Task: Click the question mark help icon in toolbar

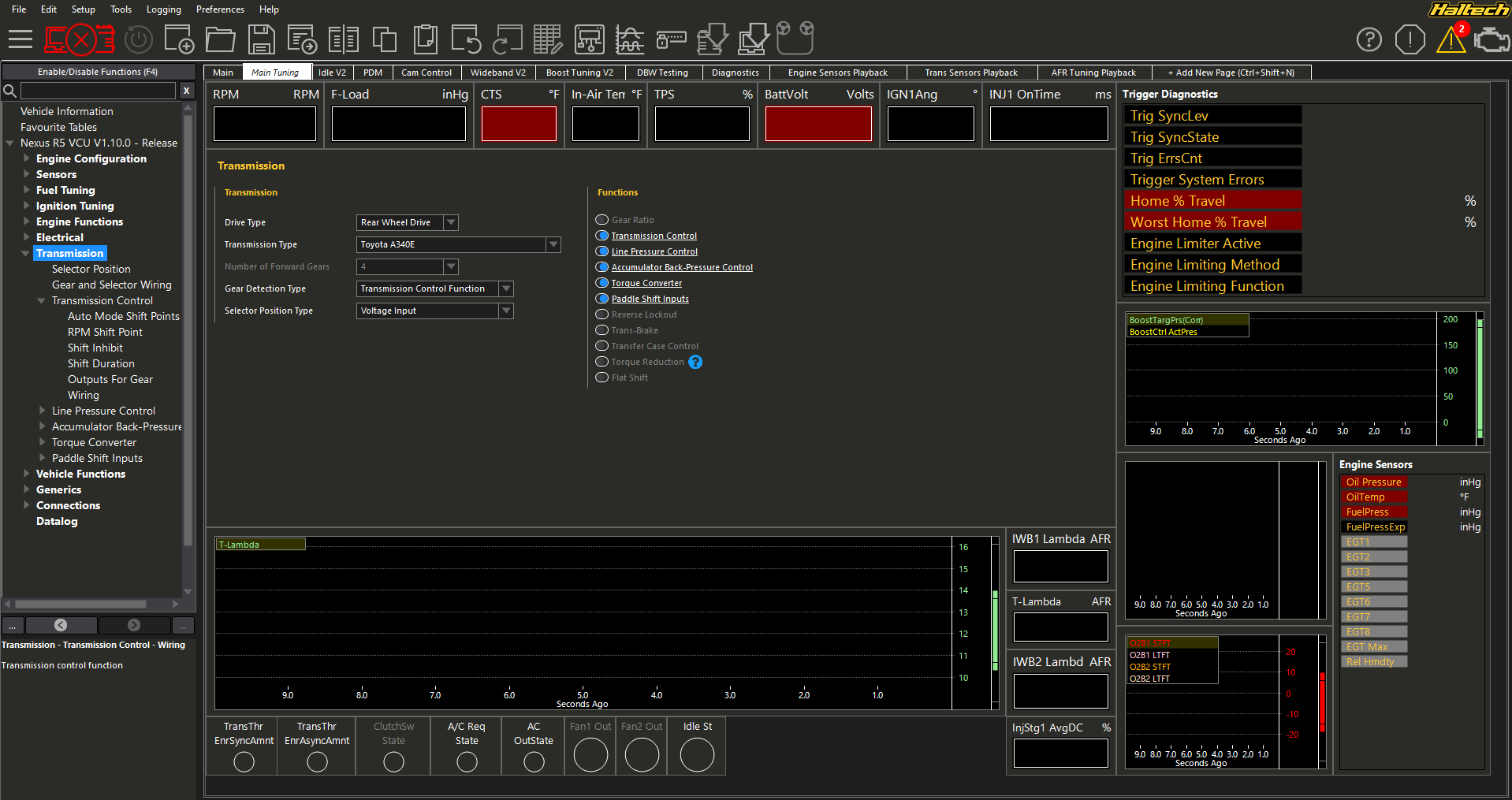Action: point(1369,39)
